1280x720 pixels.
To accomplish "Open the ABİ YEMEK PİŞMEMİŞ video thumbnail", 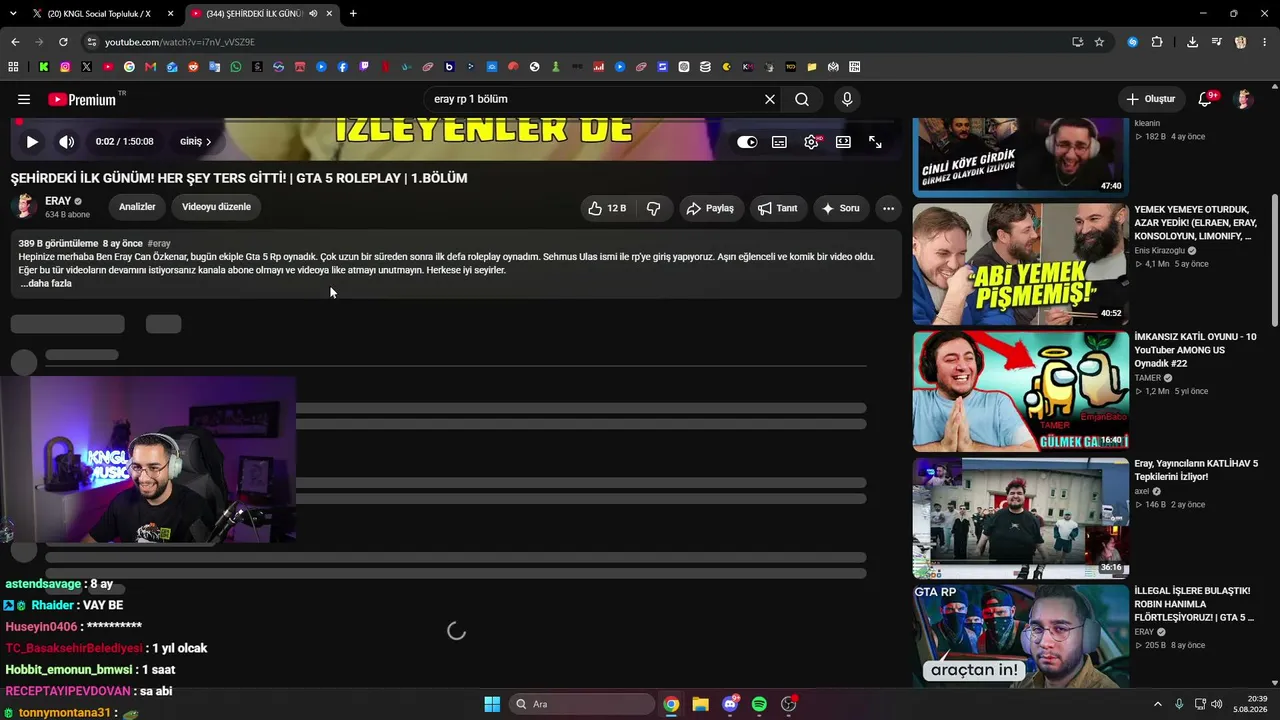I will 1020,264.
